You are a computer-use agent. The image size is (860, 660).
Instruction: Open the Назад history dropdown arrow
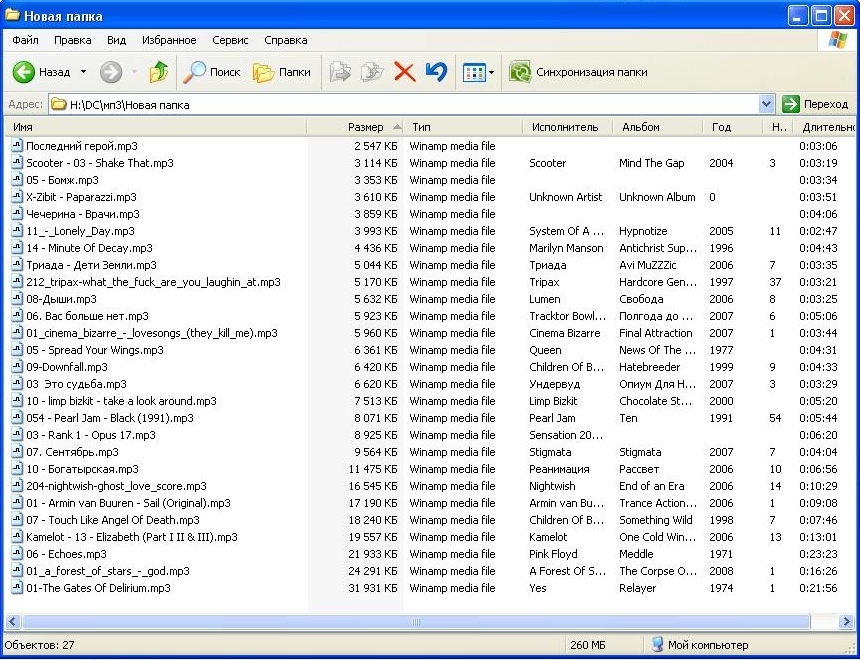point(83,72)
